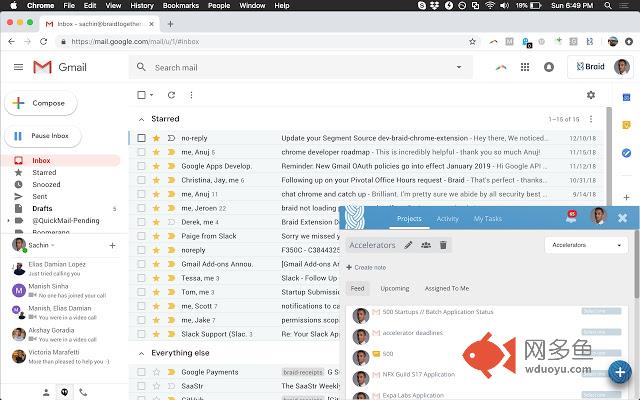Switch to the Activity tab in Braid

click(x=447, y=218)
